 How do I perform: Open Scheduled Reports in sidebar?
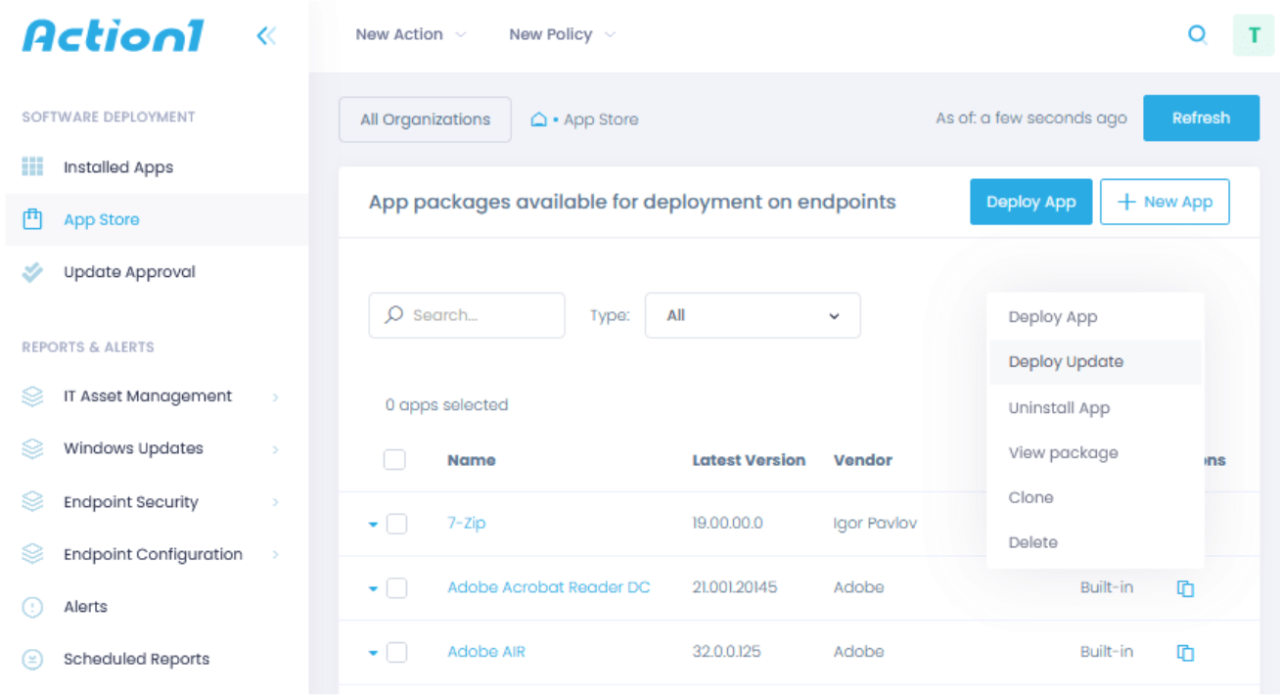136,658
